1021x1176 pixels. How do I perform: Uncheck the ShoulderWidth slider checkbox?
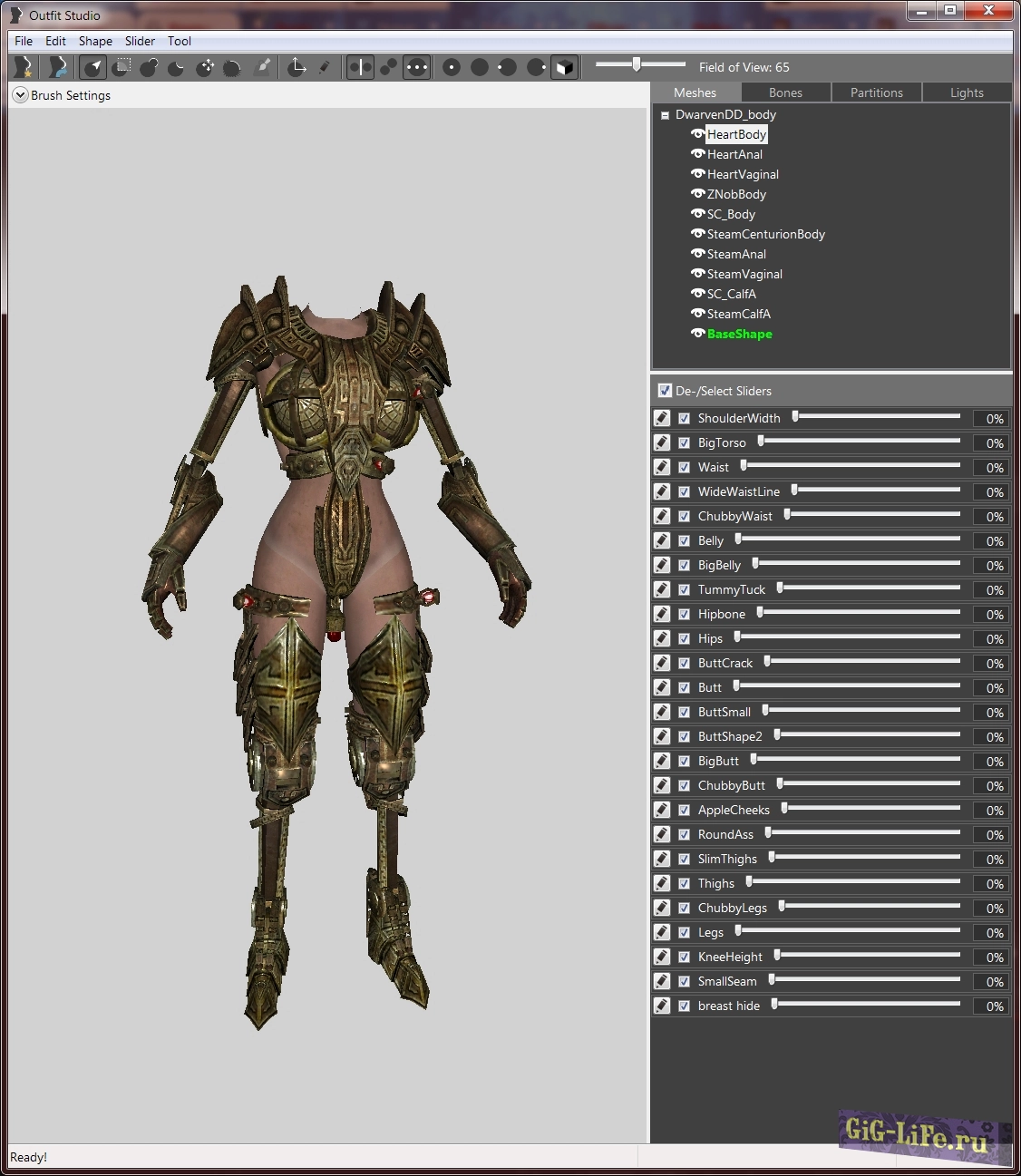(685, 418)
